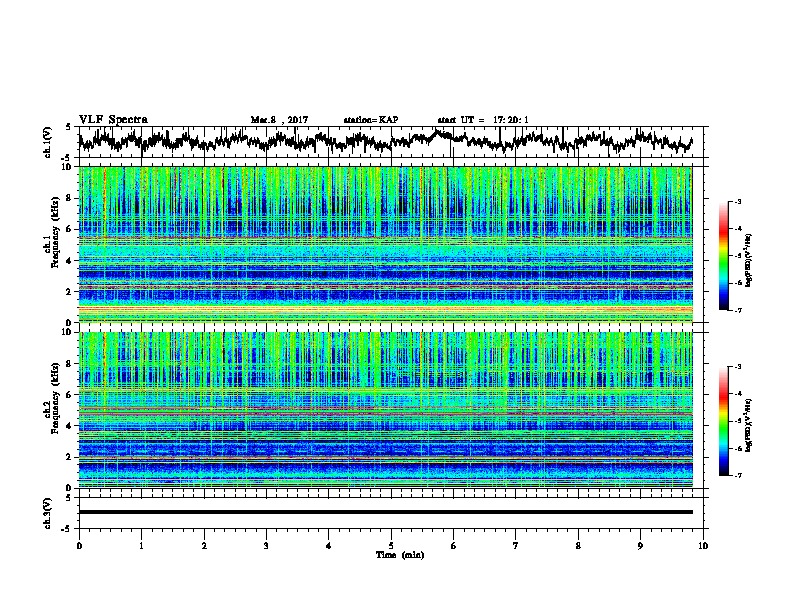Click the log(PSD) label of upper color bar
The image size is (792, 612).
point(749,261)
